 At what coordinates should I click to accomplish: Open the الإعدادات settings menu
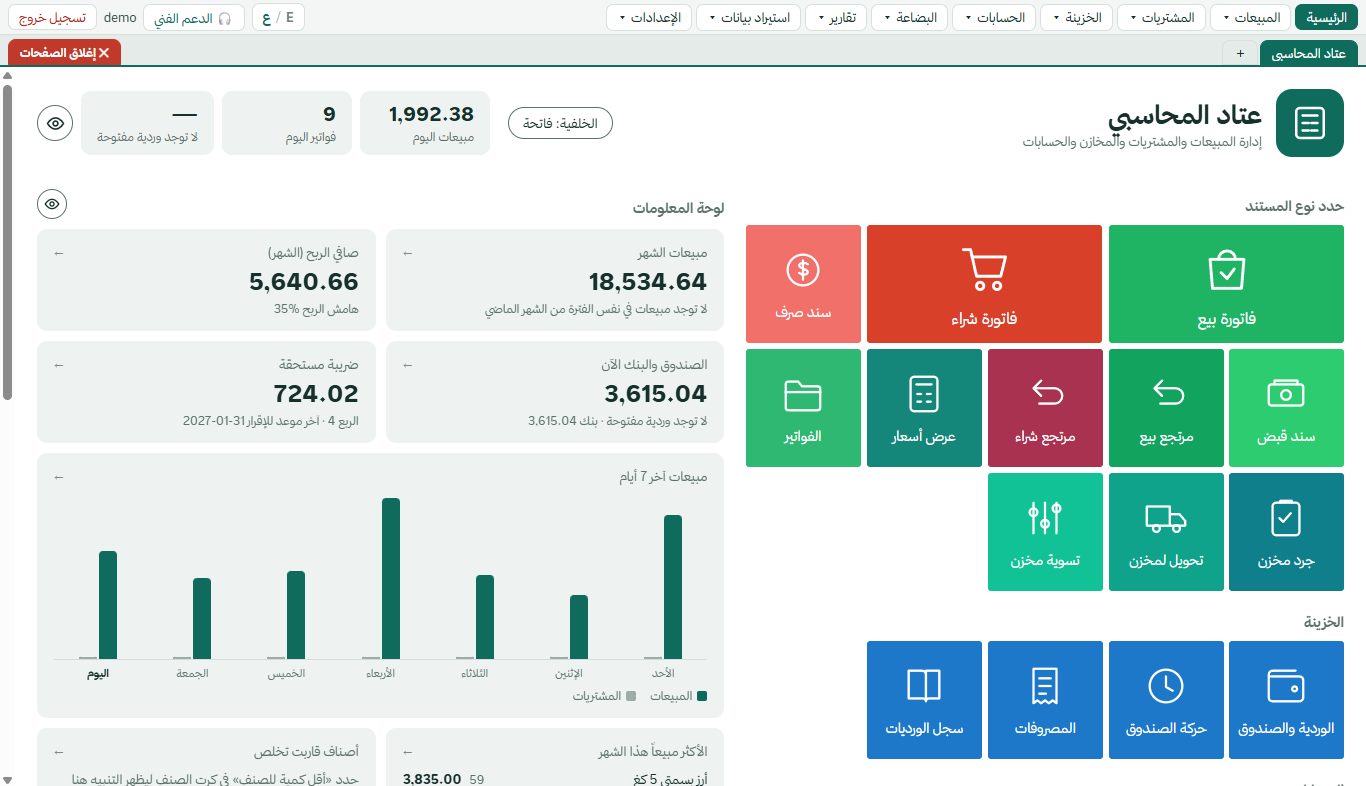(x=650, y=17)
